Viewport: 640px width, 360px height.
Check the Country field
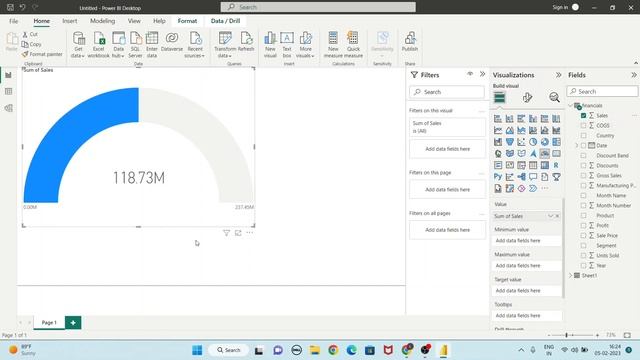point(584,136)
